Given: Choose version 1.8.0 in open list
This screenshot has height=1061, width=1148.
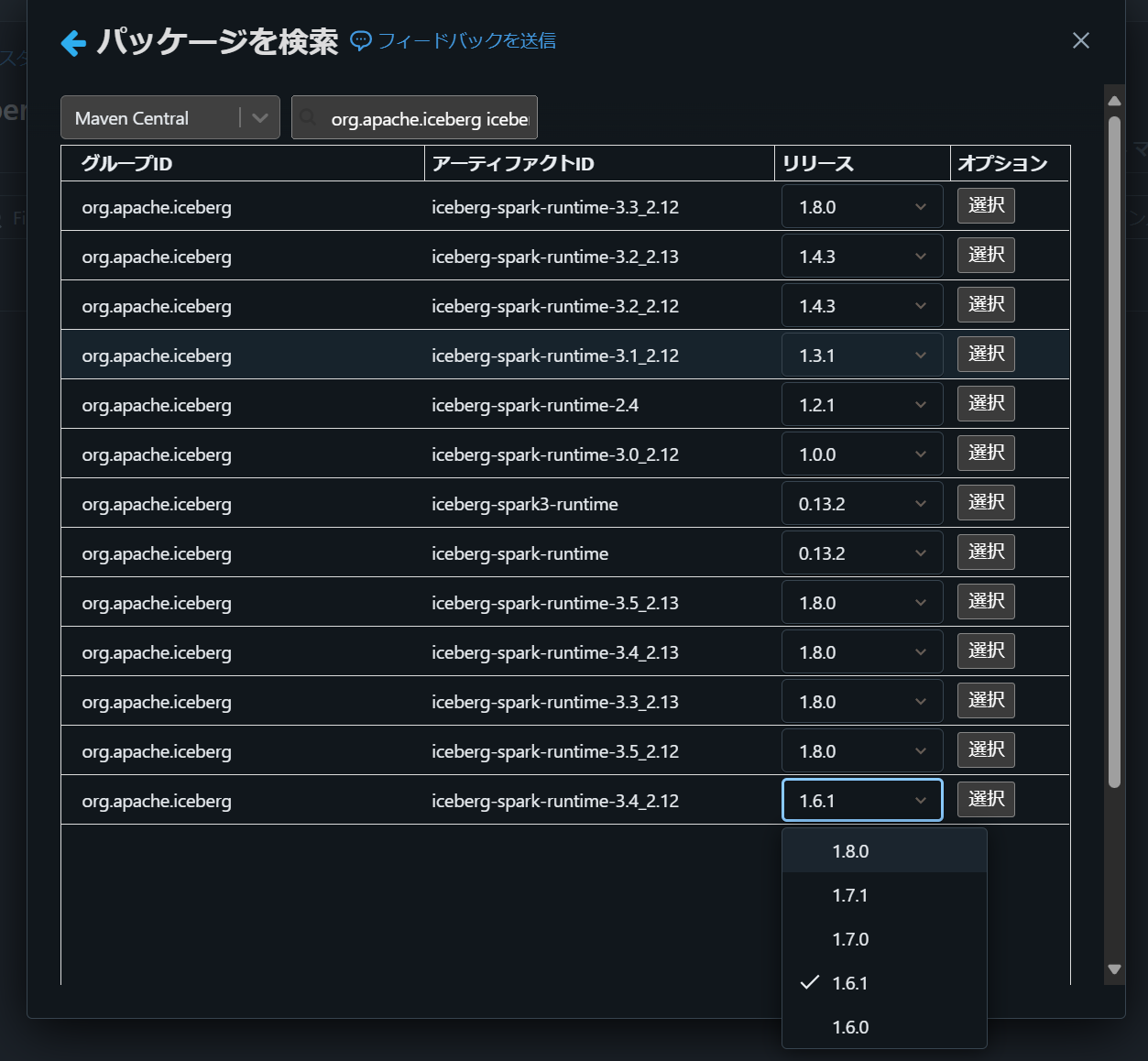Looking at the screenshot, I should [884, 851].
